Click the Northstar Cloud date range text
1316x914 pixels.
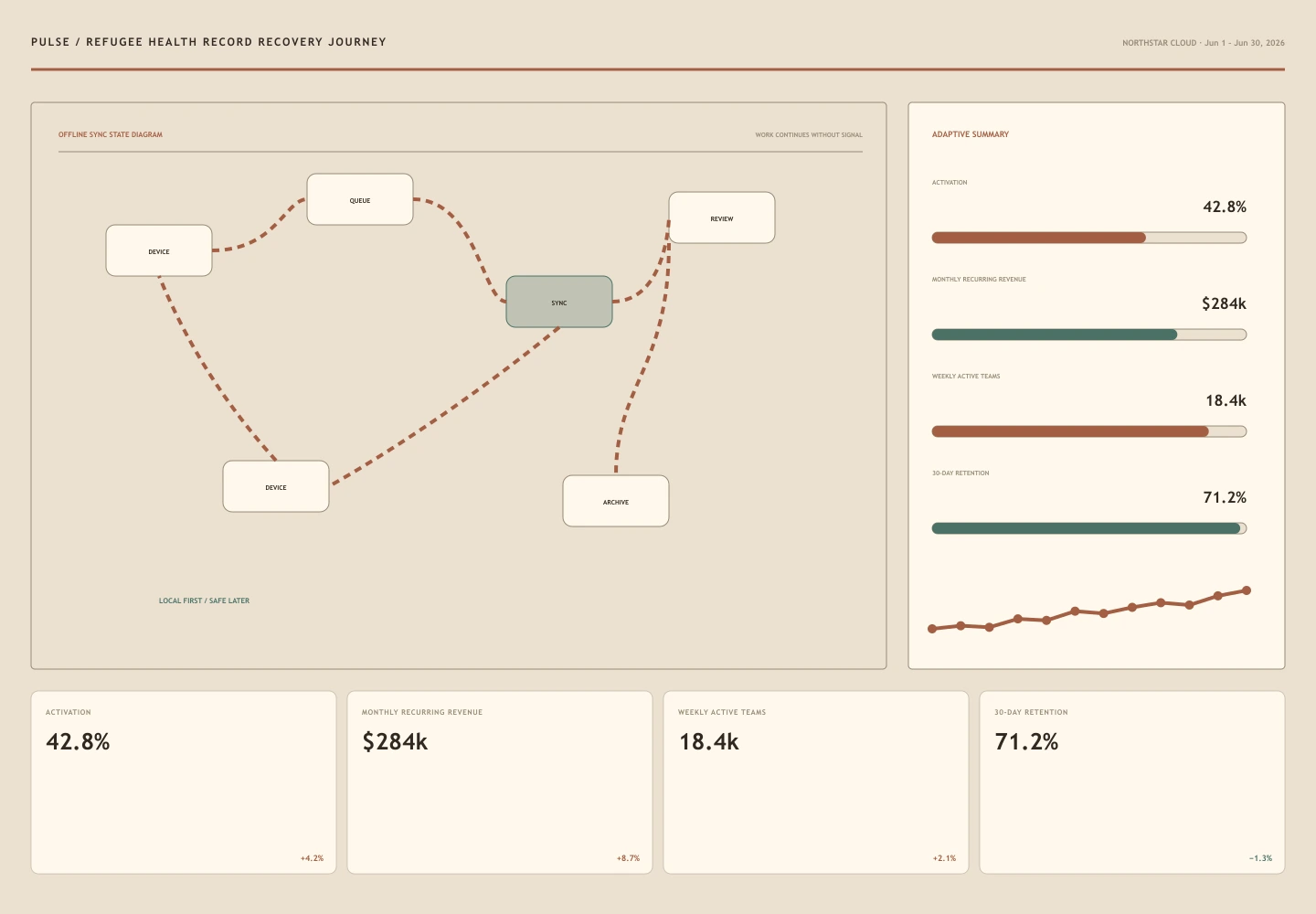tap(1204, 43)
